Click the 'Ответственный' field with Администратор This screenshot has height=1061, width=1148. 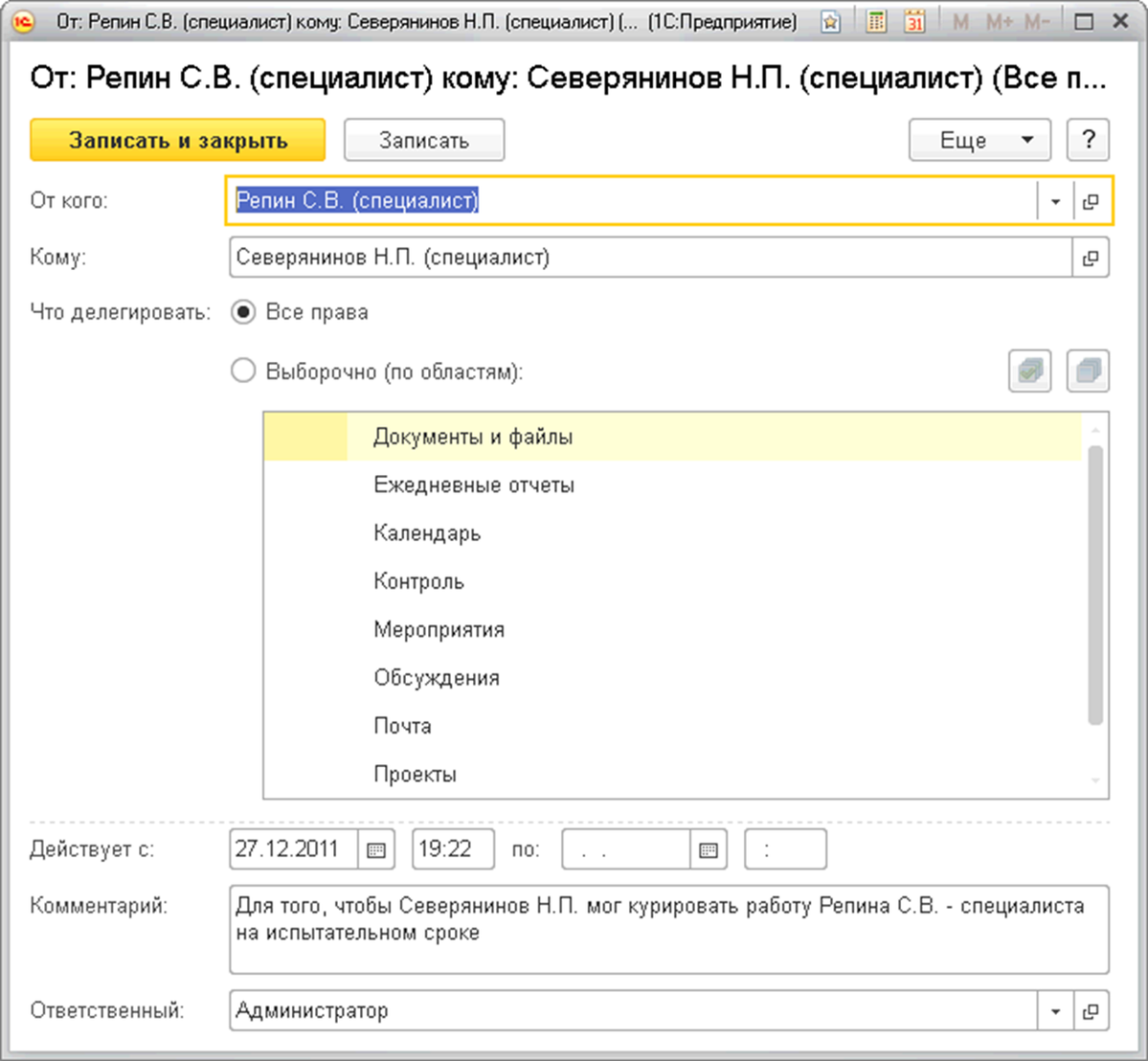pyautogui.click(x=633, y=1011)
